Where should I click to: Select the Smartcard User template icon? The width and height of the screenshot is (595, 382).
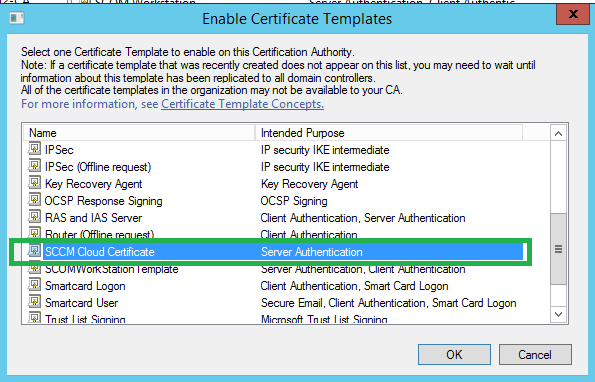point(34,302)
